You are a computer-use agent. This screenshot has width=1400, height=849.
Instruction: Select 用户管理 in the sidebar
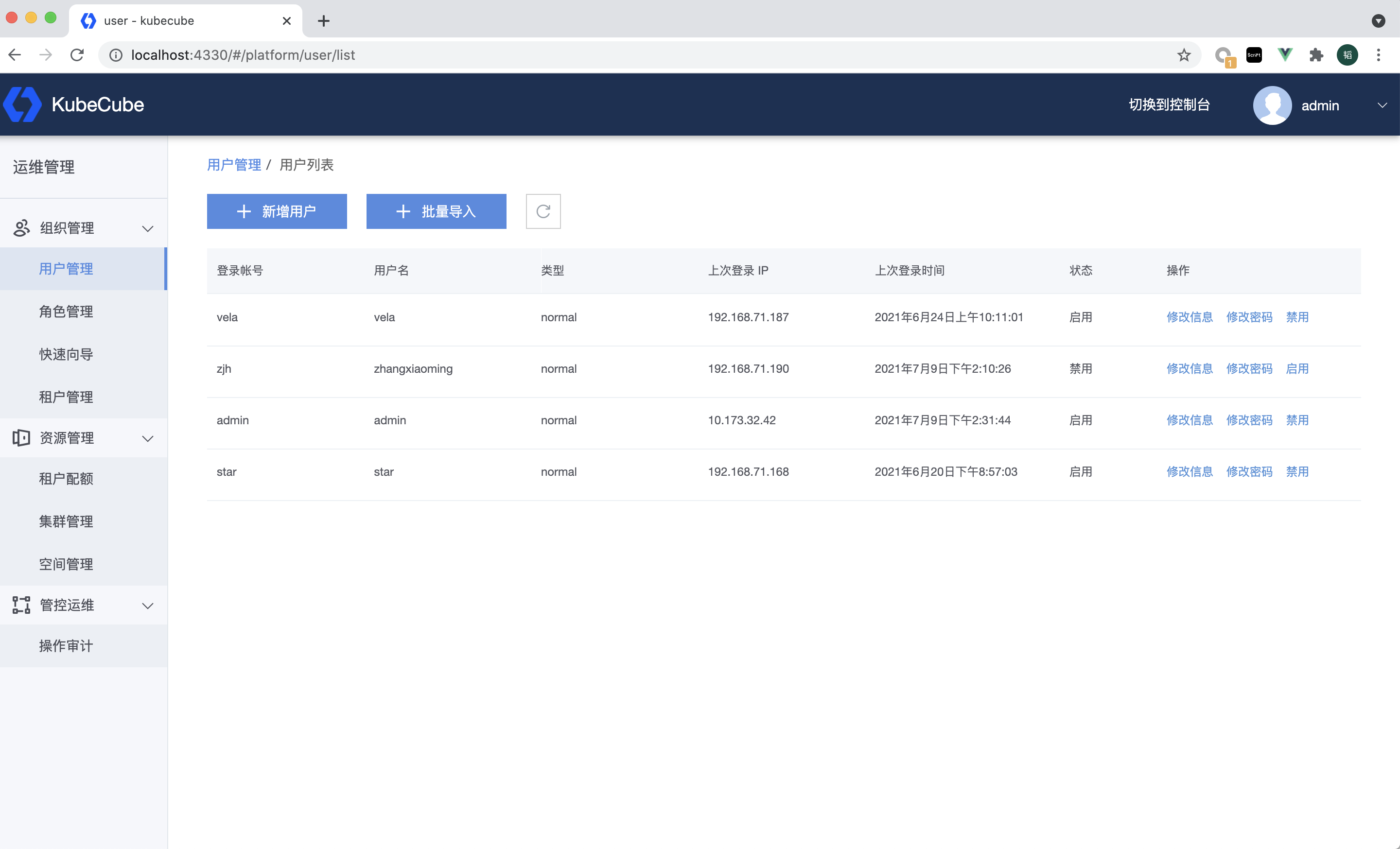[84, 269]
